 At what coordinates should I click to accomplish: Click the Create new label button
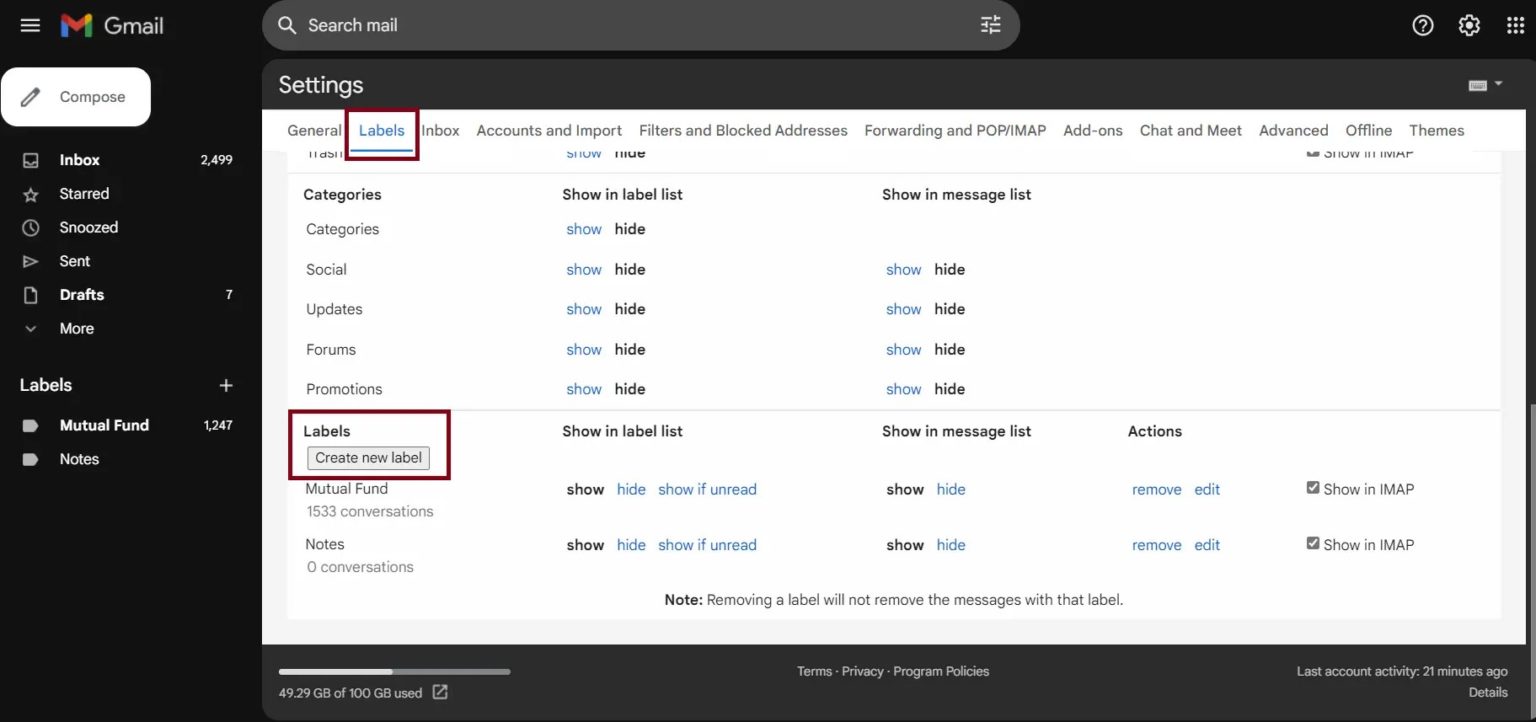[368, 457]
